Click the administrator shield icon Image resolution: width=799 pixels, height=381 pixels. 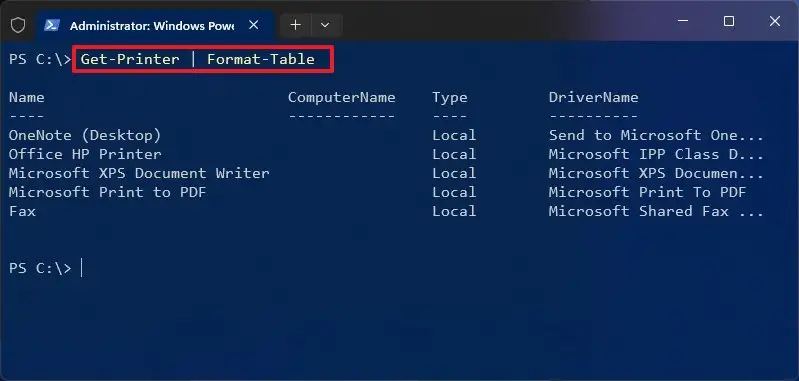pos(18,25)
